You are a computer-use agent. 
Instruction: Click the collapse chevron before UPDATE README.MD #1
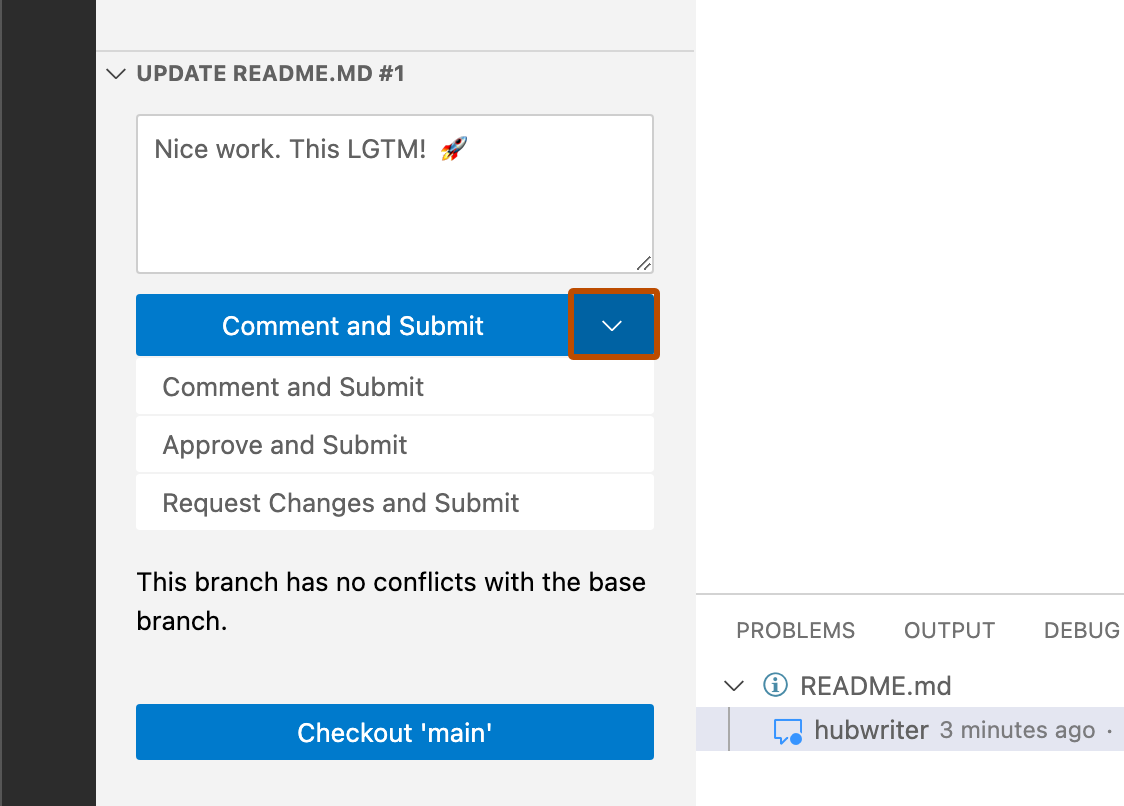point(115,73)
